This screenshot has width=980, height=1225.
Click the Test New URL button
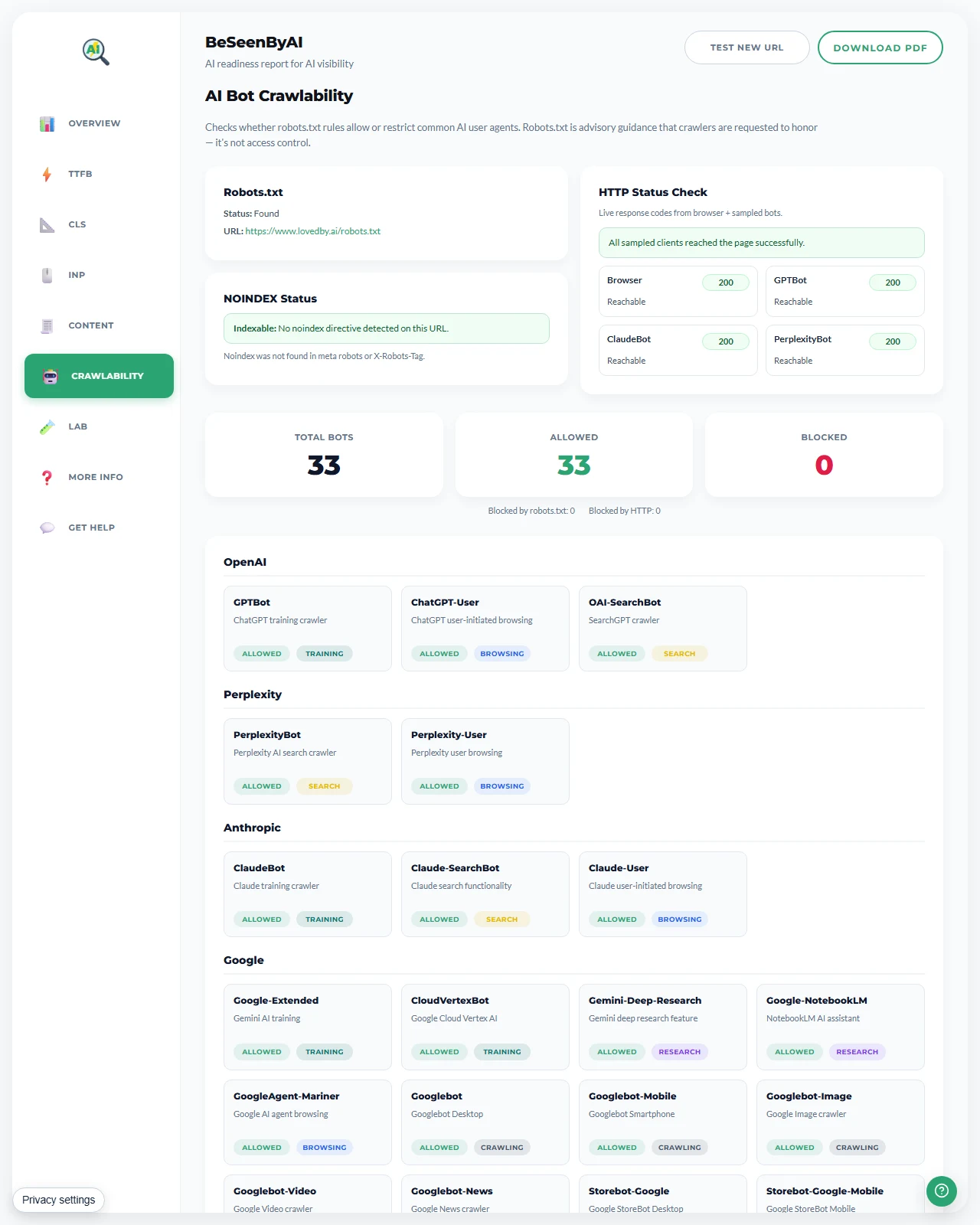(x=746, y=47)
